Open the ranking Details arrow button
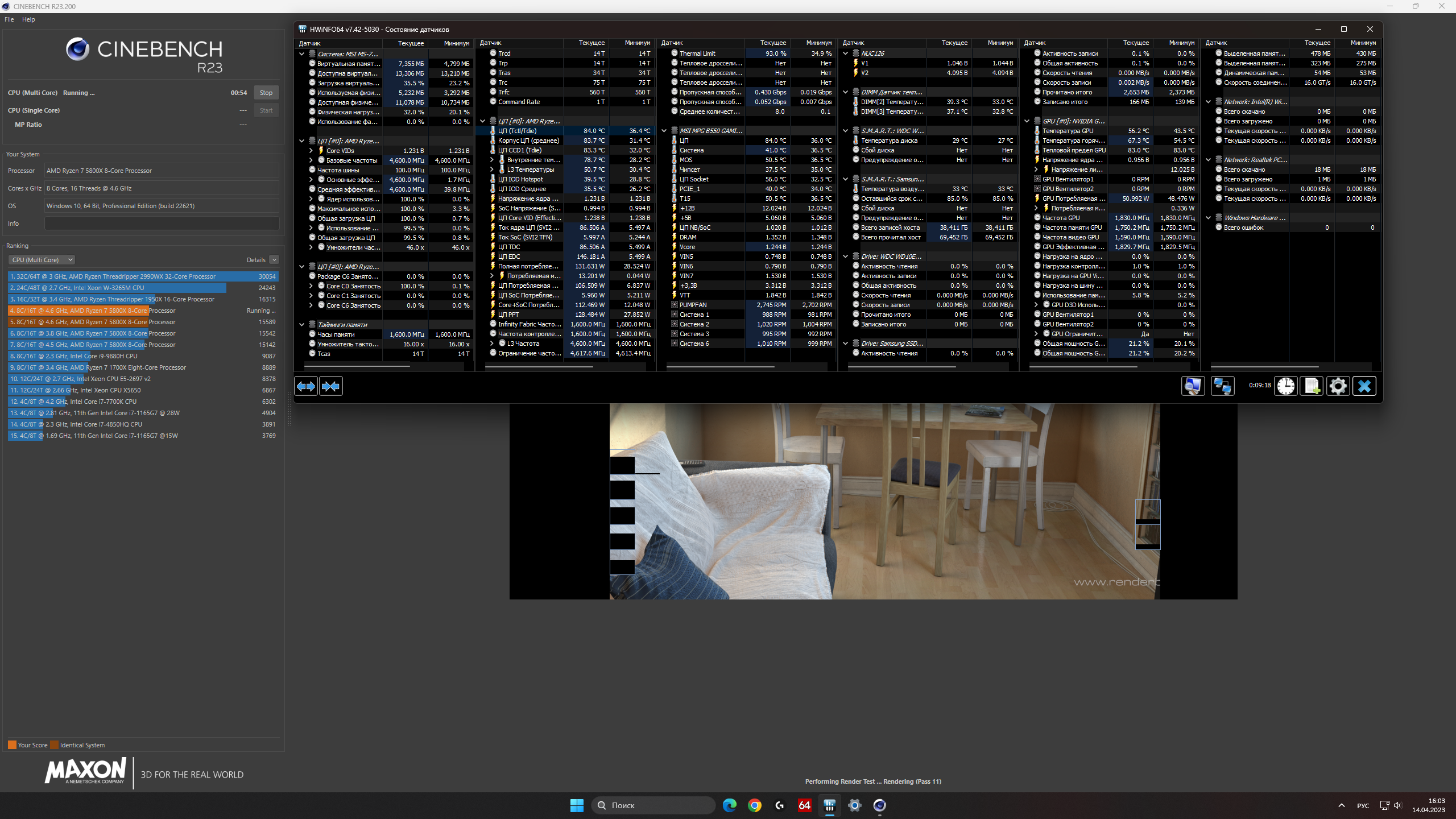Screen dimensions: 1456x819 click(x=274, y=260)
